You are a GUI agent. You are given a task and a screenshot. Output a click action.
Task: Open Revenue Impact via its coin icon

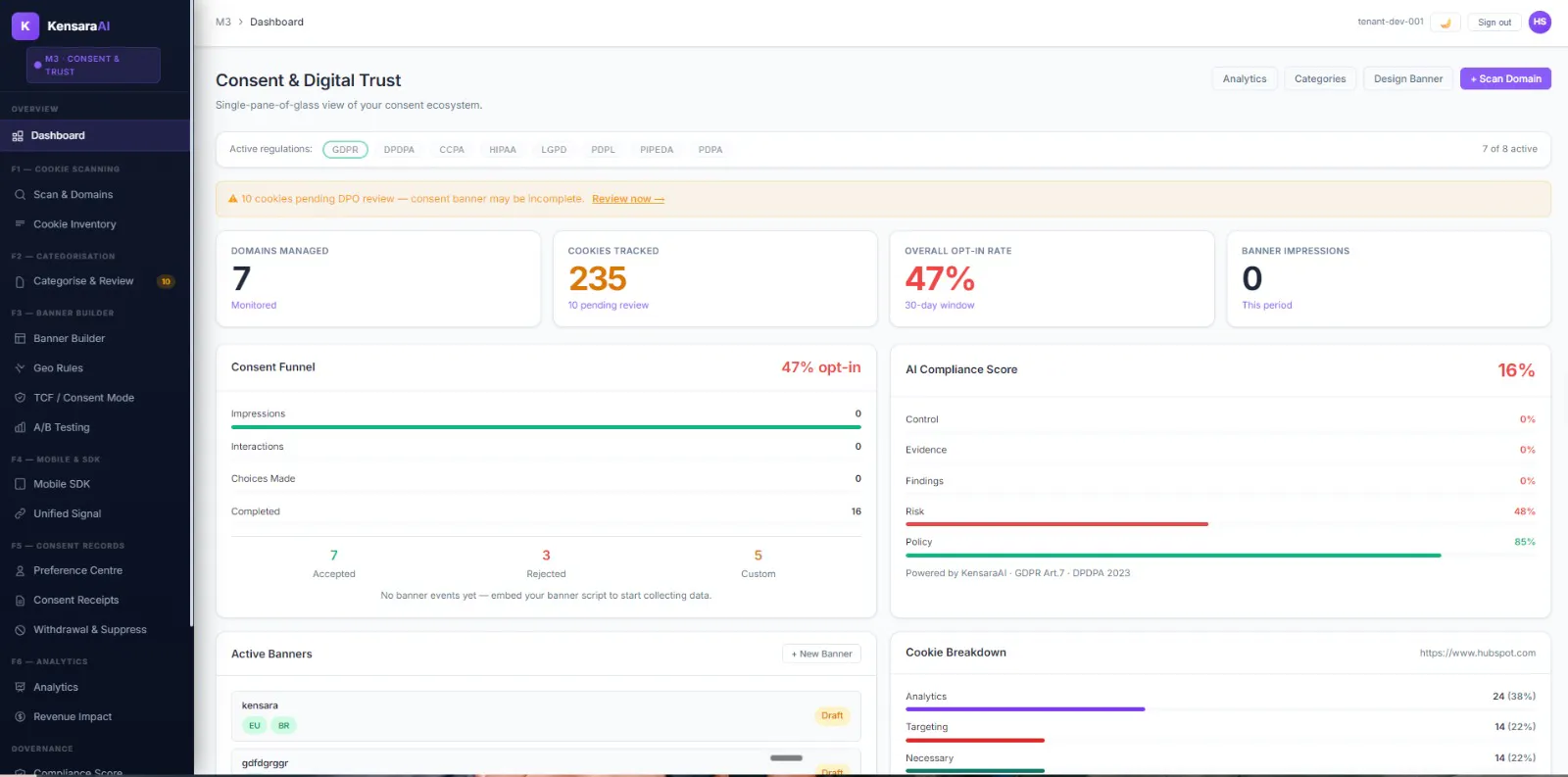click(x=20, y=717)
